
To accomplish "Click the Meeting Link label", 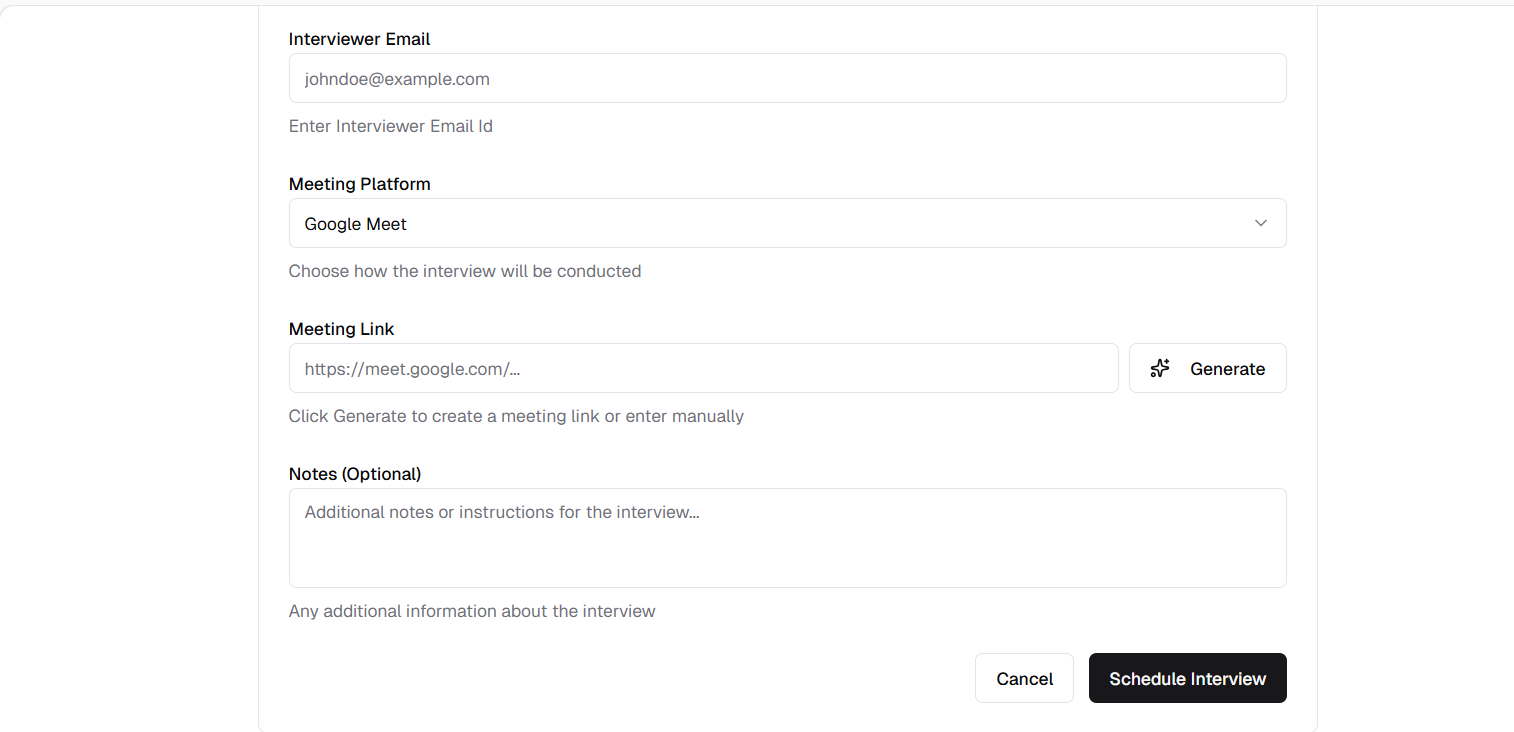I will (341, 329).
